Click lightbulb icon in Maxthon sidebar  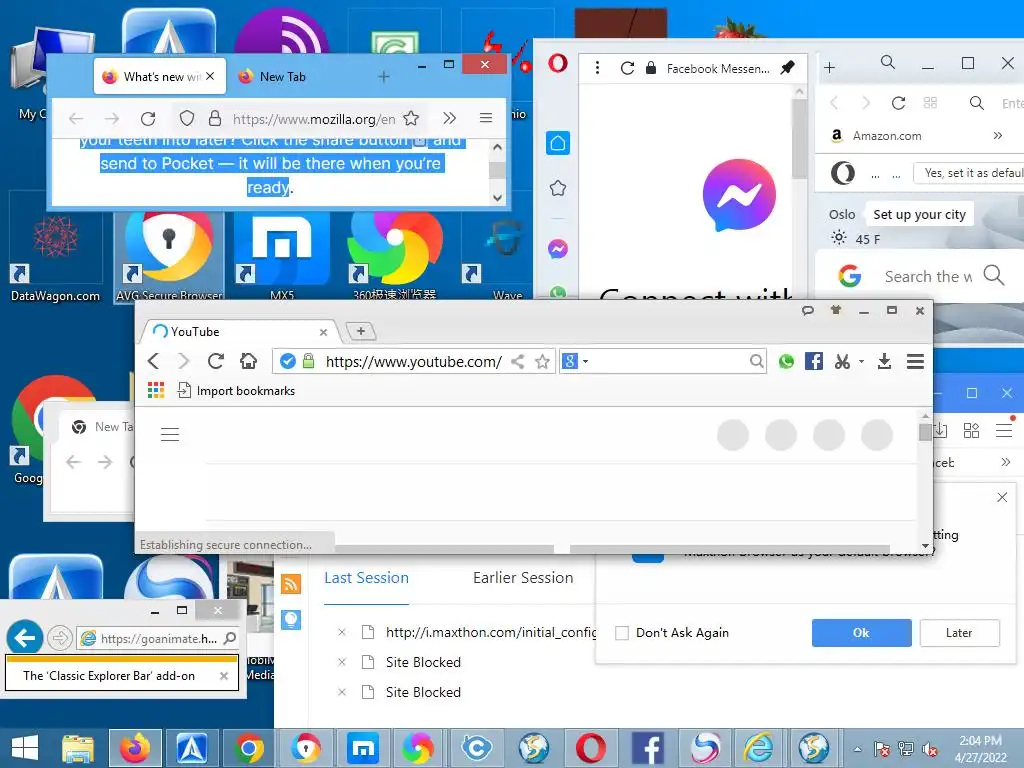[x=291, y=619]
